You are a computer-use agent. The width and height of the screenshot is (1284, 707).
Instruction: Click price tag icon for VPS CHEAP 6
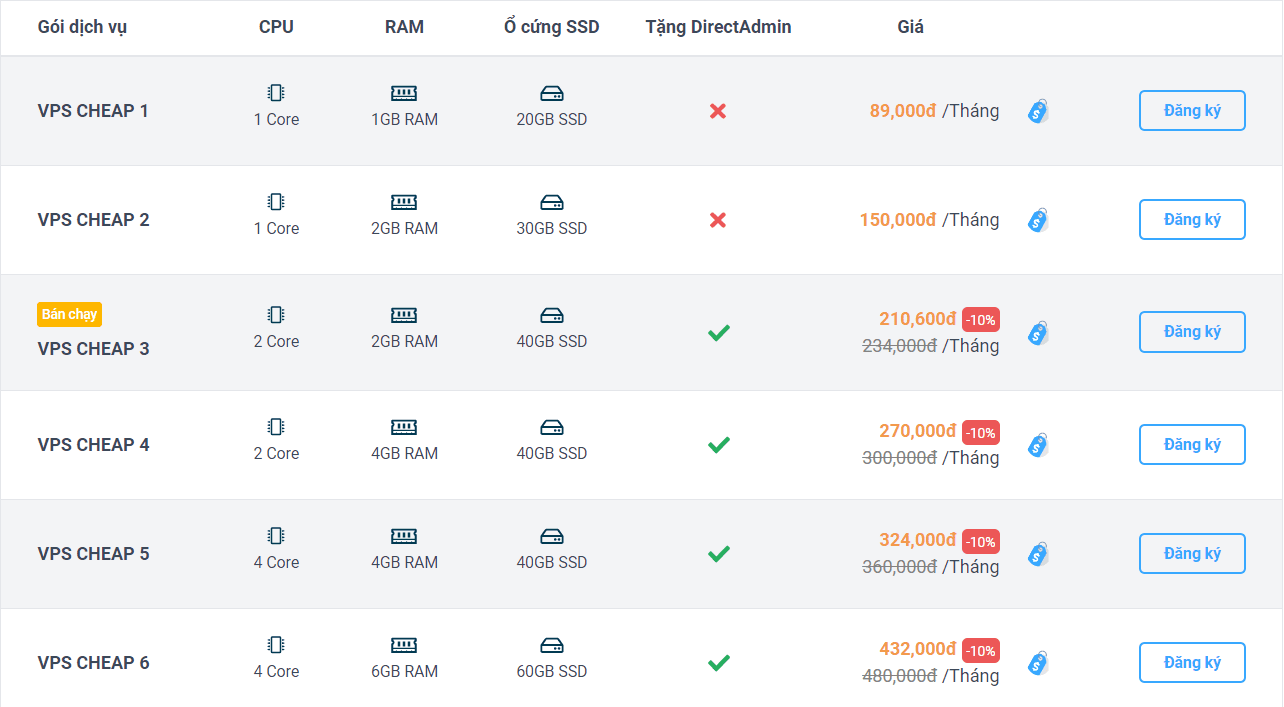coord(1038,662)
